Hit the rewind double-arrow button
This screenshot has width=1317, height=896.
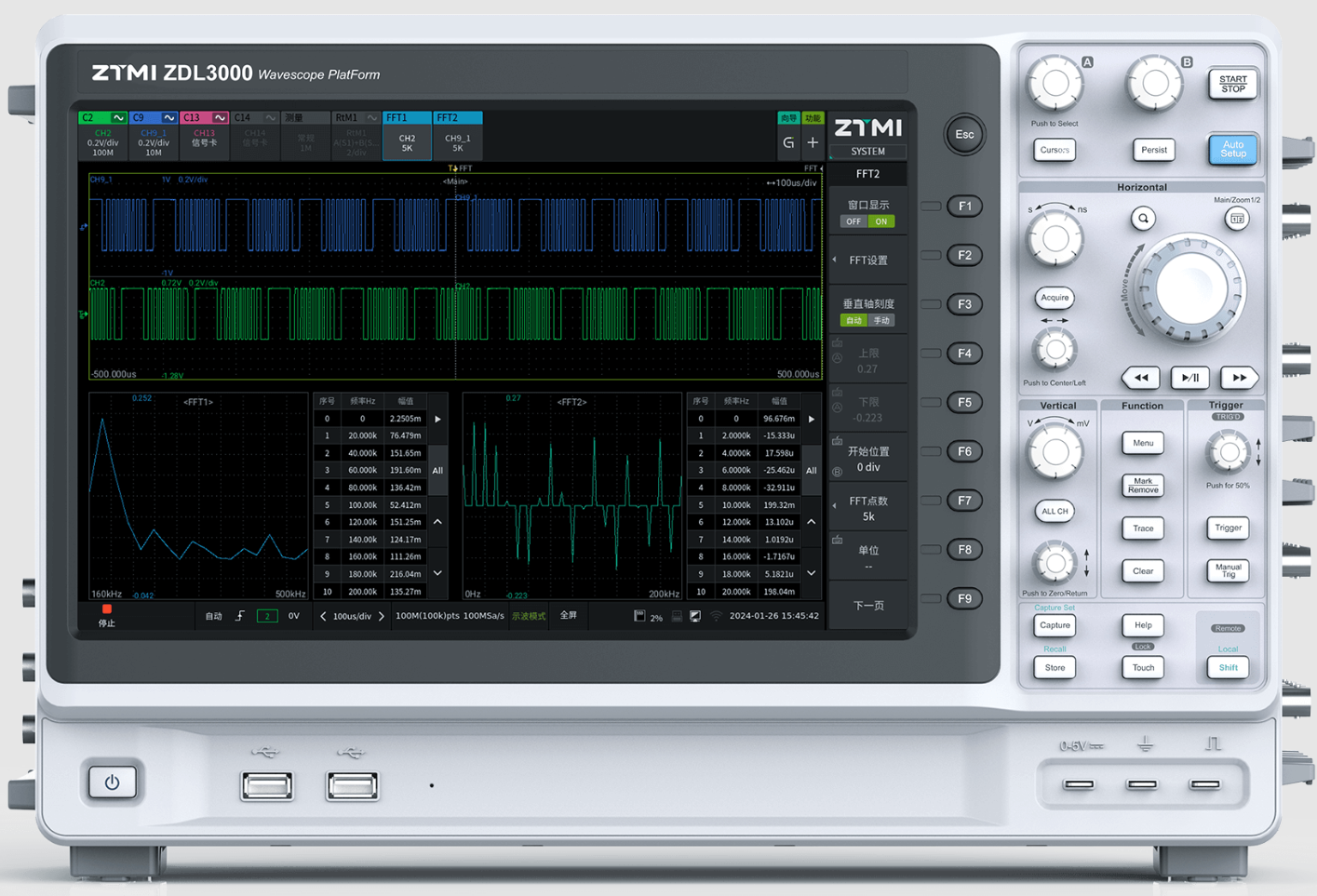tap(1141, 378)
